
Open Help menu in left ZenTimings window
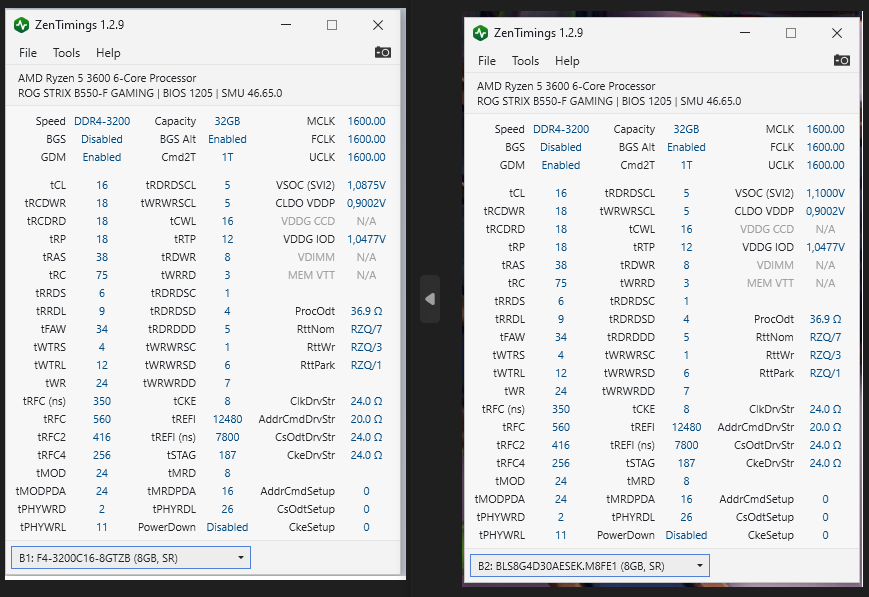tap(108, 53)
